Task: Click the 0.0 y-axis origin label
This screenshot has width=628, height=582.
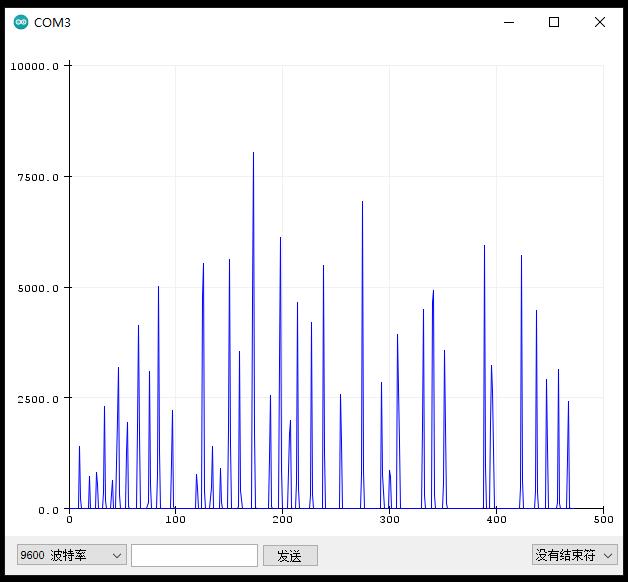Action: [x=48, y=510]
